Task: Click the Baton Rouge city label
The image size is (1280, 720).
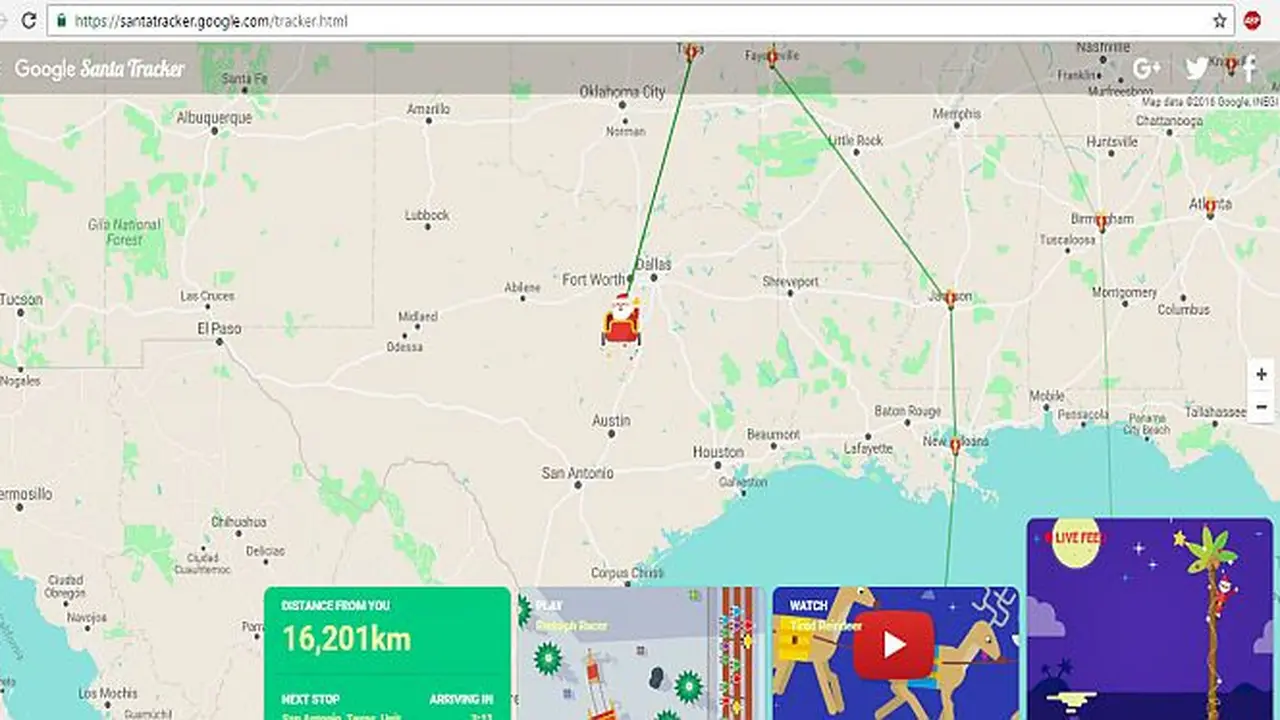Action: tap(908, 411)
